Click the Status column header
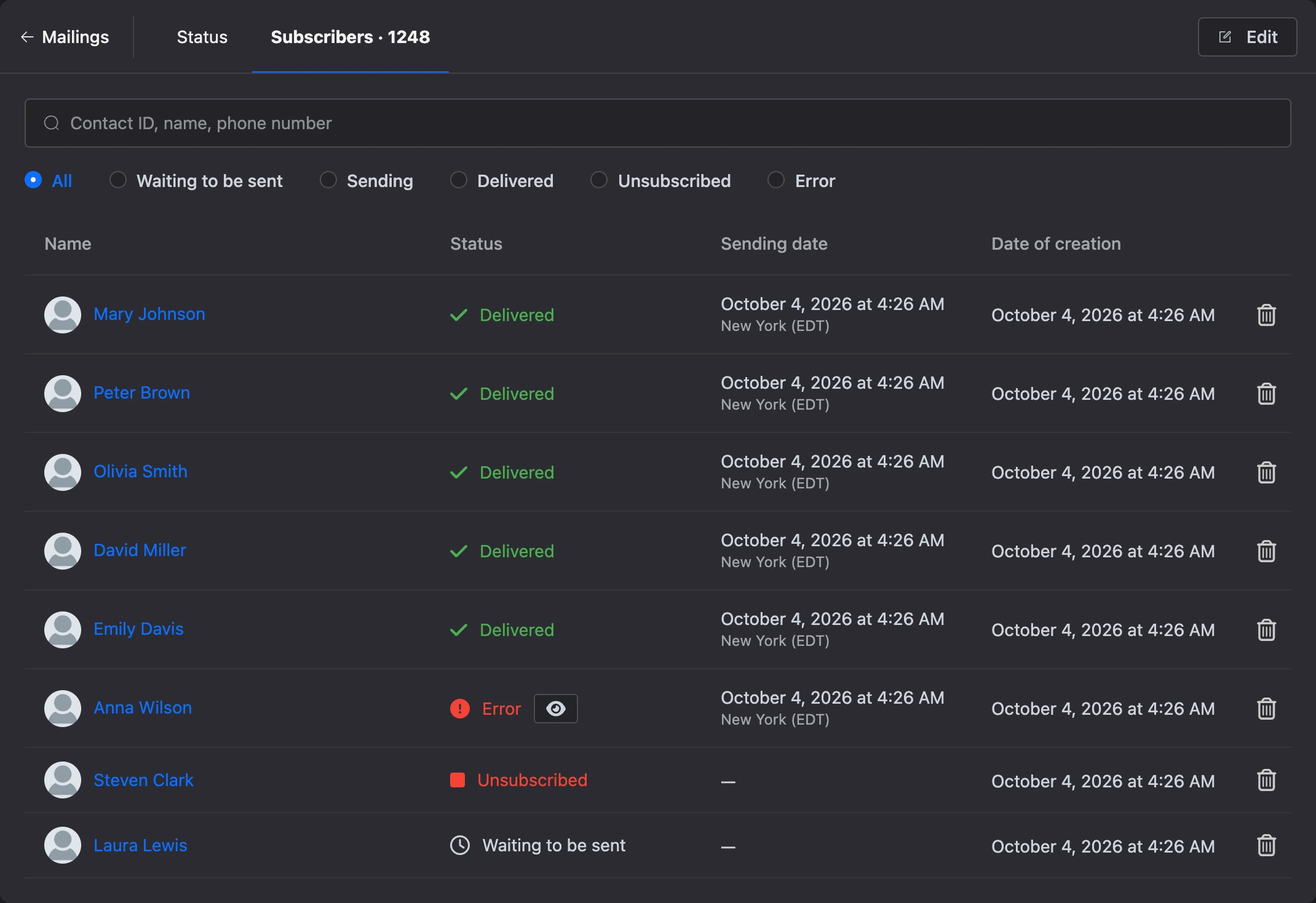 coord(476,244)
